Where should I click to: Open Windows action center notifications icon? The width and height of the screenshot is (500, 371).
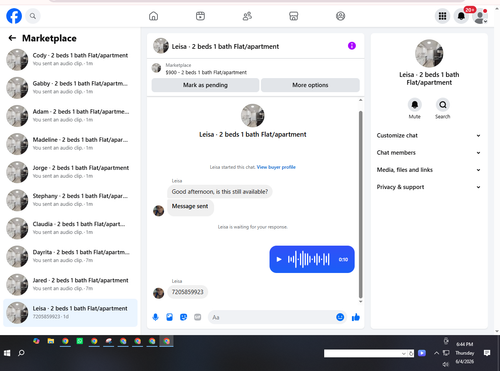coord(487,353)
